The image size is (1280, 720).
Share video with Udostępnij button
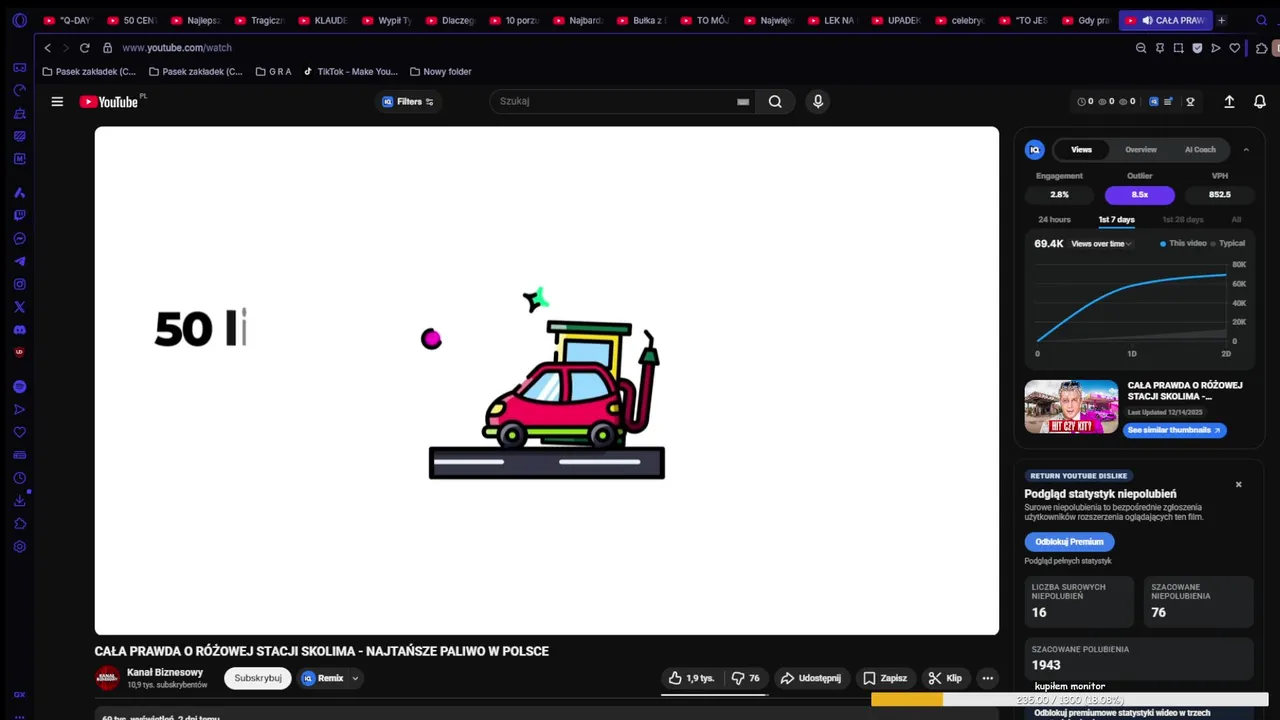[811, 678]
